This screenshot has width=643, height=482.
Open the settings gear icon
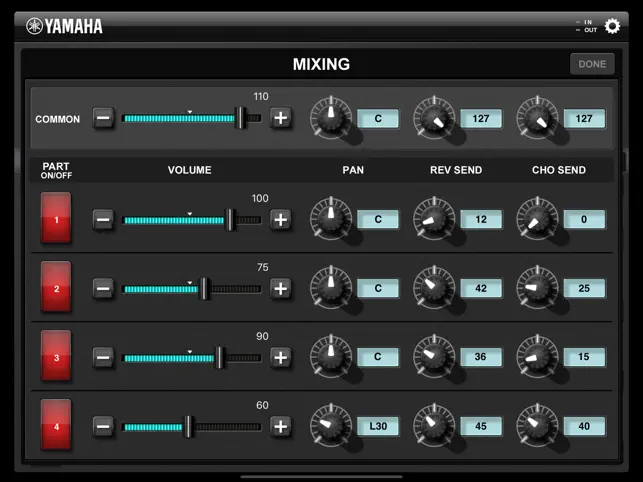coord(612,26)
